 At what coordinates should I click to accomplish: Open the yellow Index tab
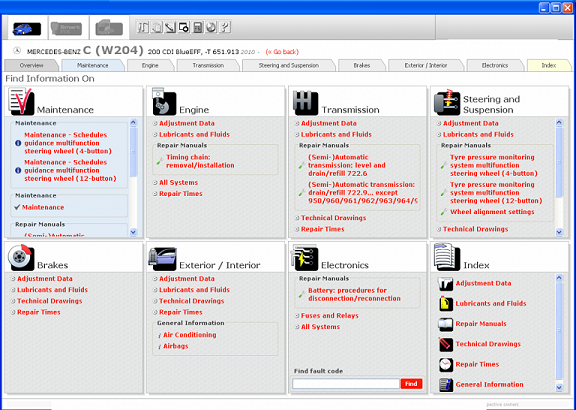pos(549,65)
